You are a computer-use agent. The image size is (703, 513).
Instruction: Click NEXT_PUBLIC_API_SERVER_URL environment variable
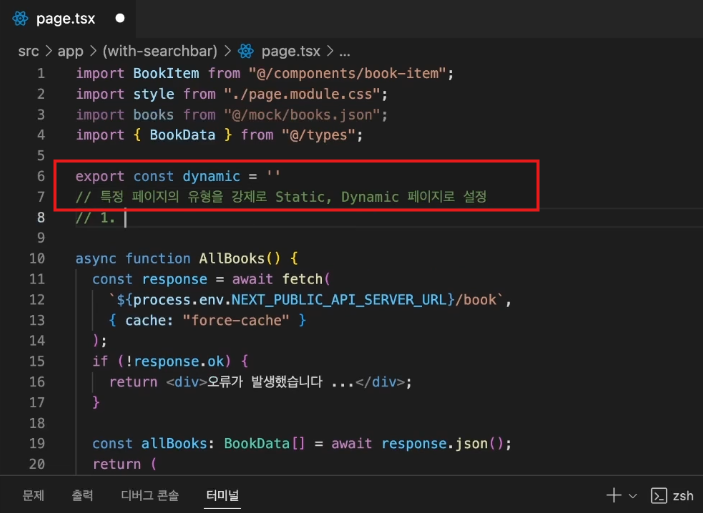coord(339,300)
